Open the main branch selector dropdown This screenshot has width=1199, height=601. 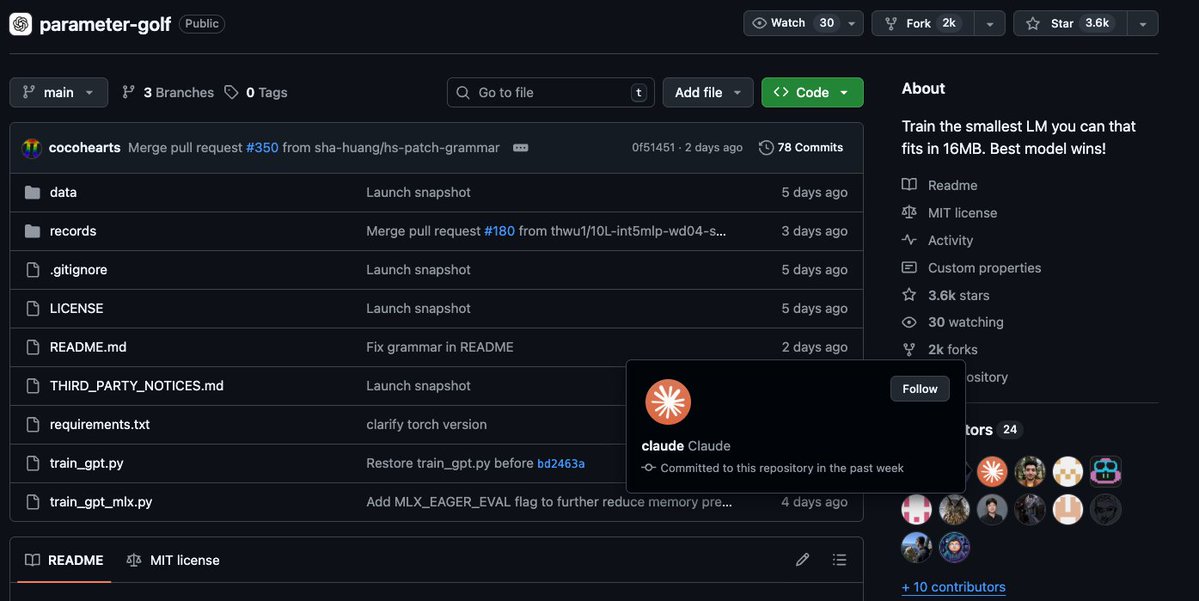coord(59,93)
